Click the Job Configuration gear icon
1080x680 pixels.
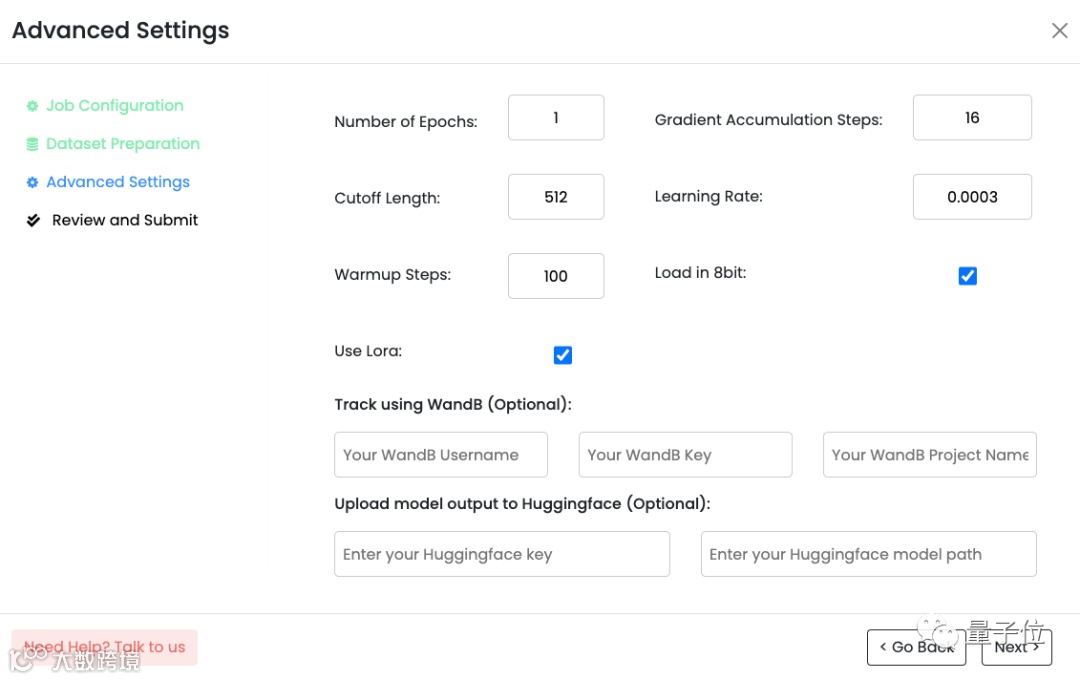point(32,106)
